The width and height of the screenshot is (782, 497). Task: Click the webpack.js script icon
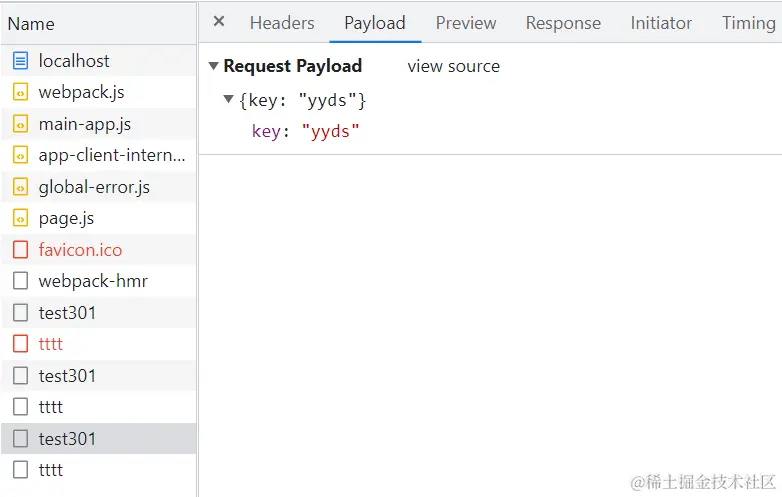[x=20, y=93]
